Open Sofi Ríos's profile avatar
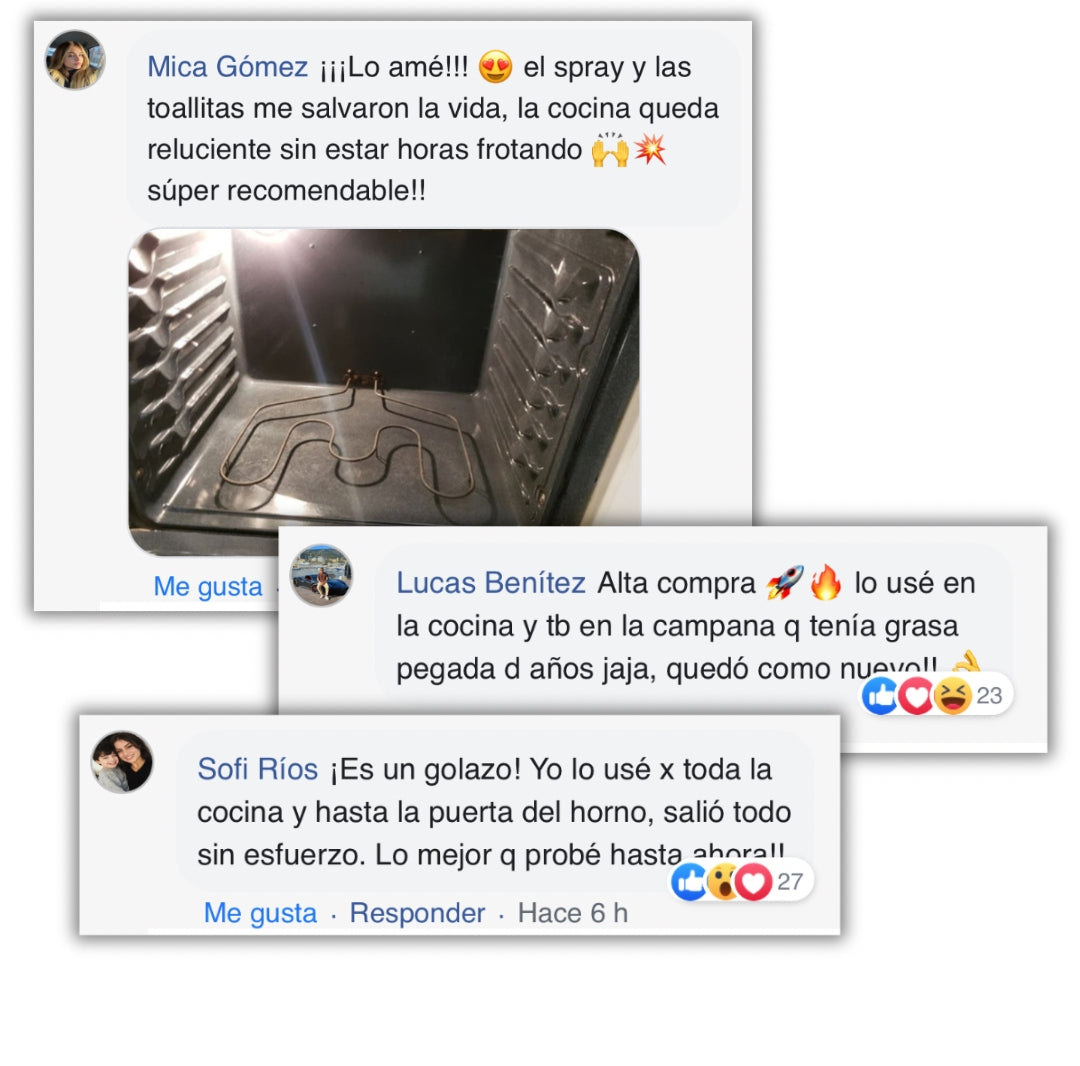1080x1066 pixels. tap(123, 762)
